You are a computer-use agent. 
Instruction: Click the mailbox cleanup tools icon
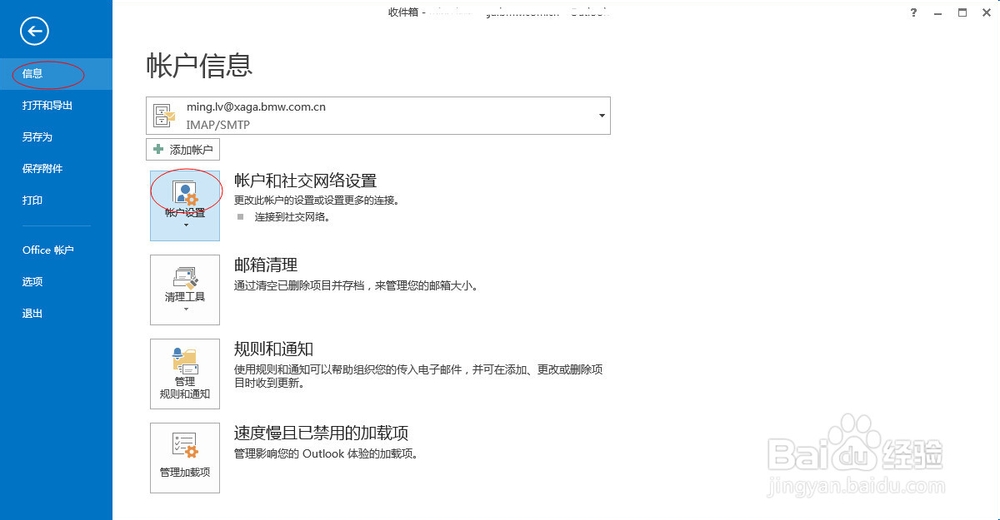coord(186,278)
